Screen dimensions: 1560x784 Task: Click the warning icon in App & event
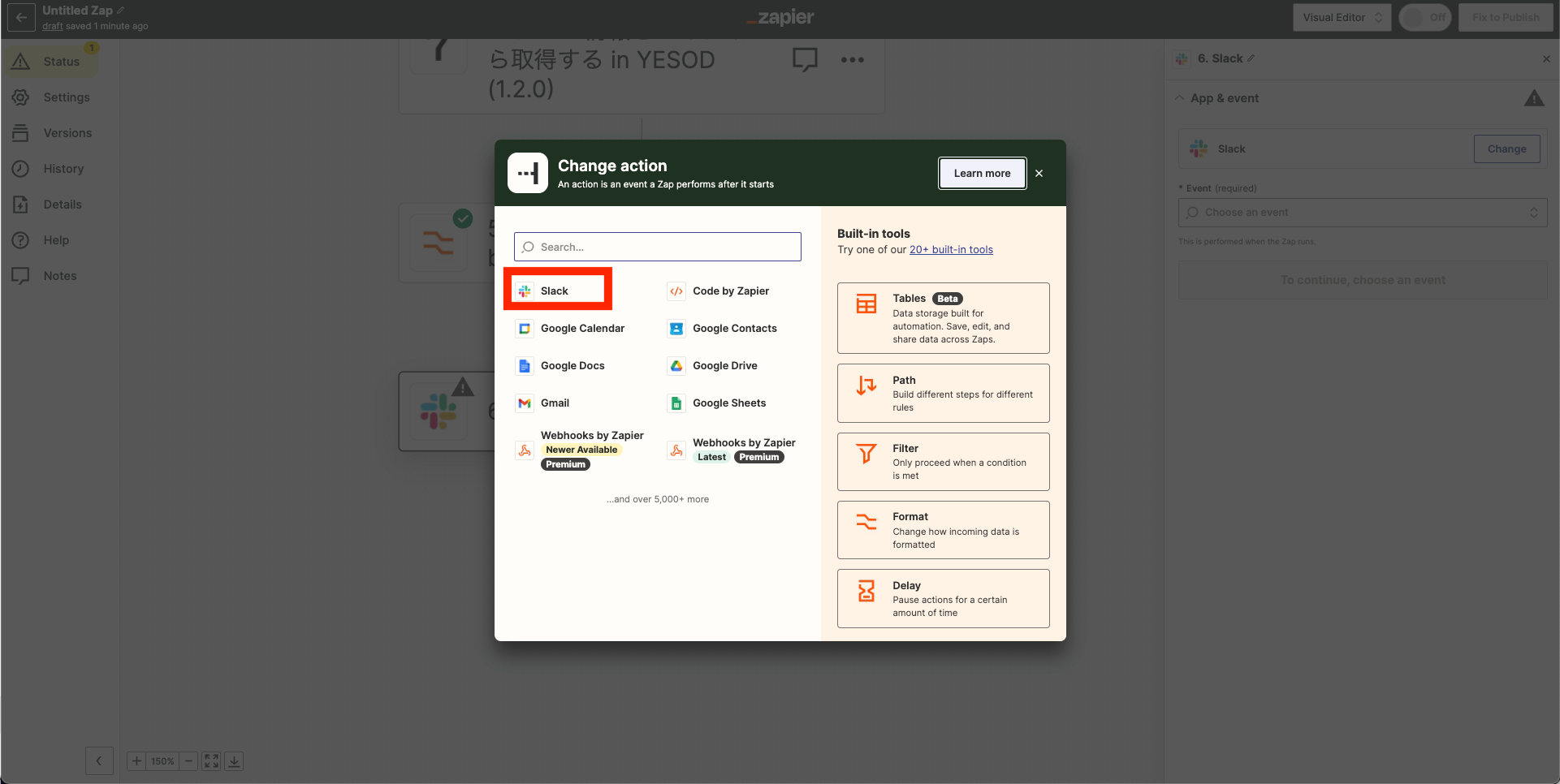[x=1534, y=98]
